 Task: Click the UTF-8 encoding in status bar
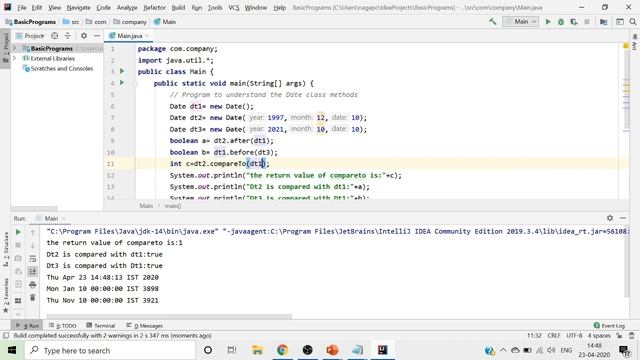(x=574, y=336)
